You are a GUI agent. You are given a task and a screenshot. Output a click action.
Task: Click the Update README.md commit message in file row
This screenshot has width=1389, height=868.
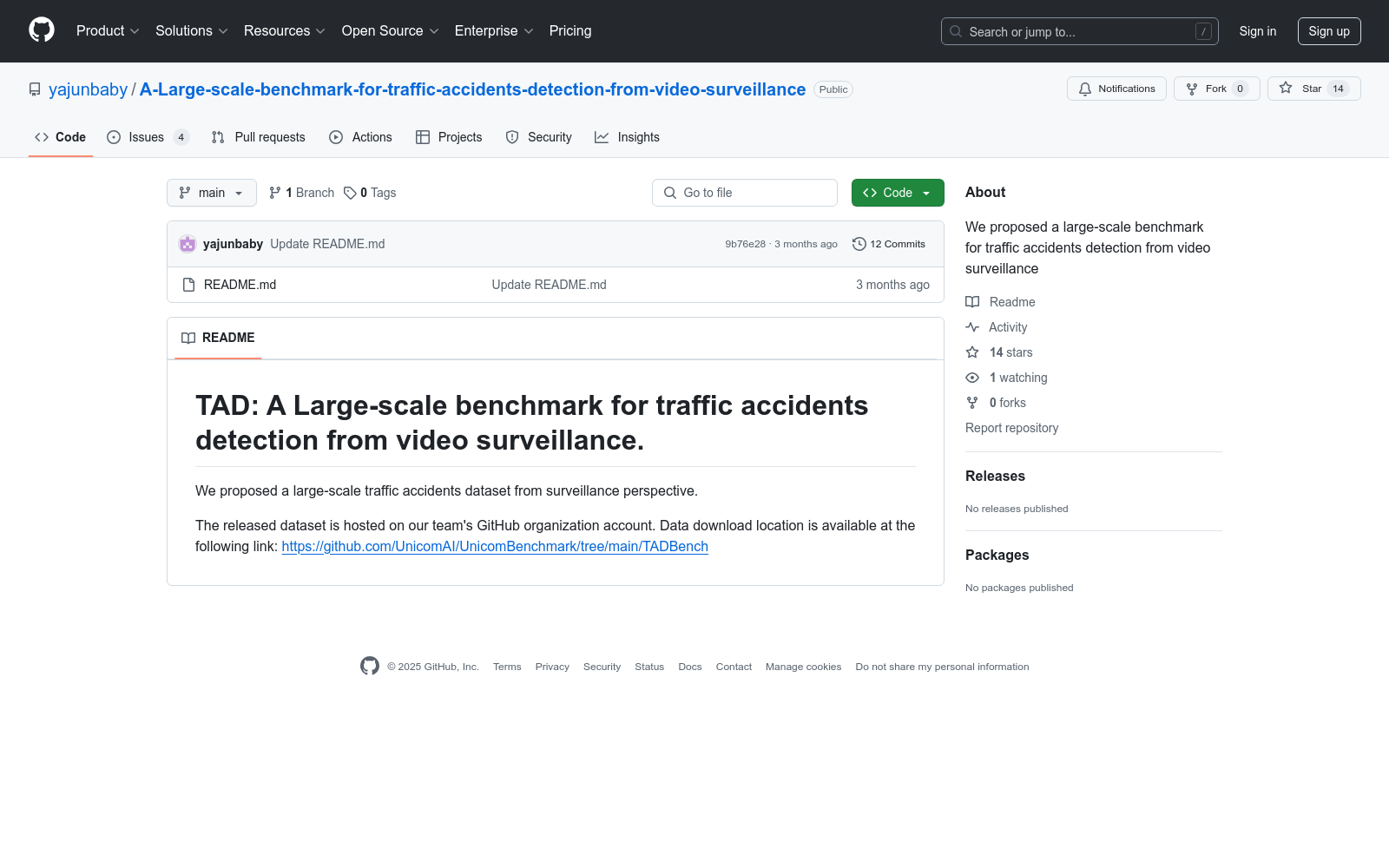549,285
